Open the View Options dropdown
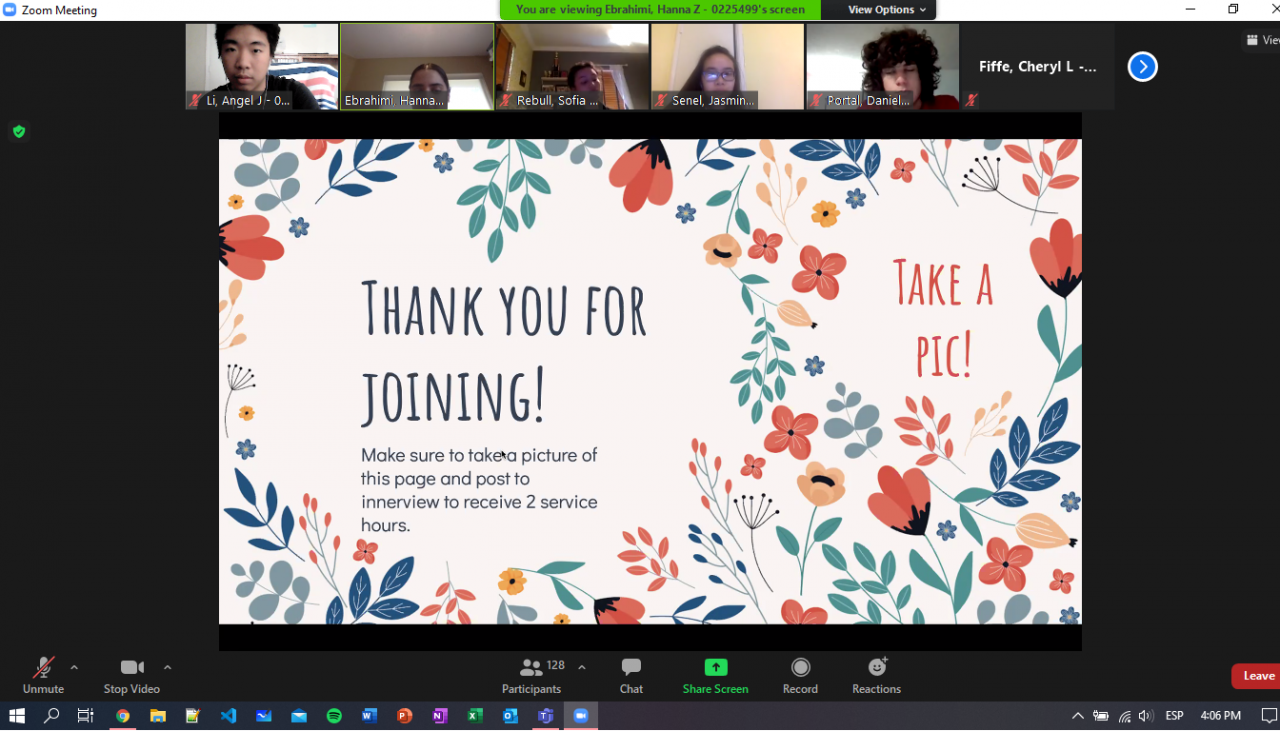Screen dimensions: 1280x731 point(887,10)
